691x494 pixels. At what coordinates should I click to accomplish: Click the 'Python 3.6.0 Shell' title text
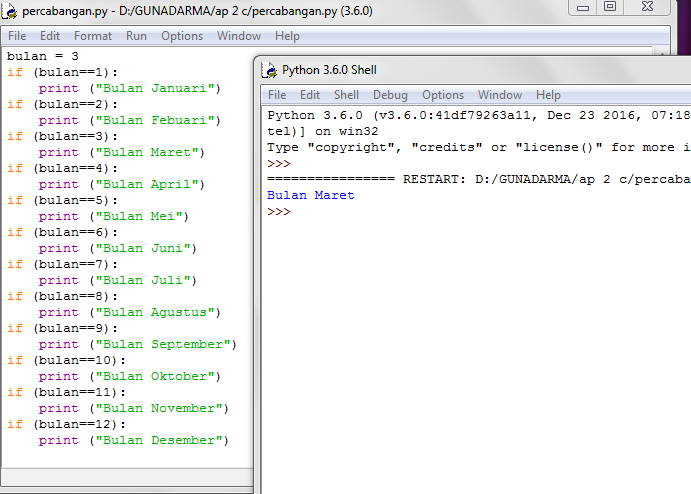tap(329, 70)
